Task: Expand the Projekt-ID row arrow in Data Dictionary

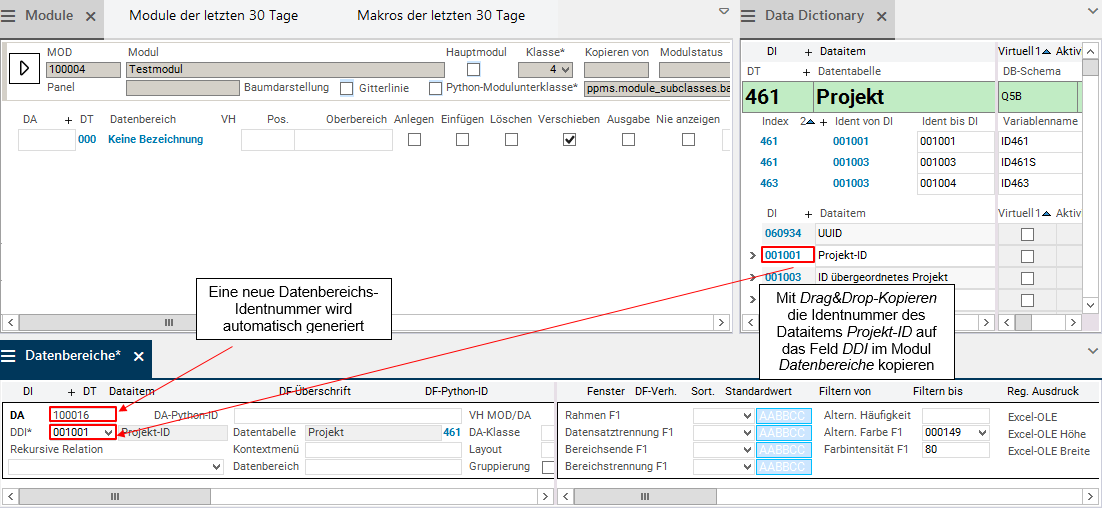Action: point(753,256)
